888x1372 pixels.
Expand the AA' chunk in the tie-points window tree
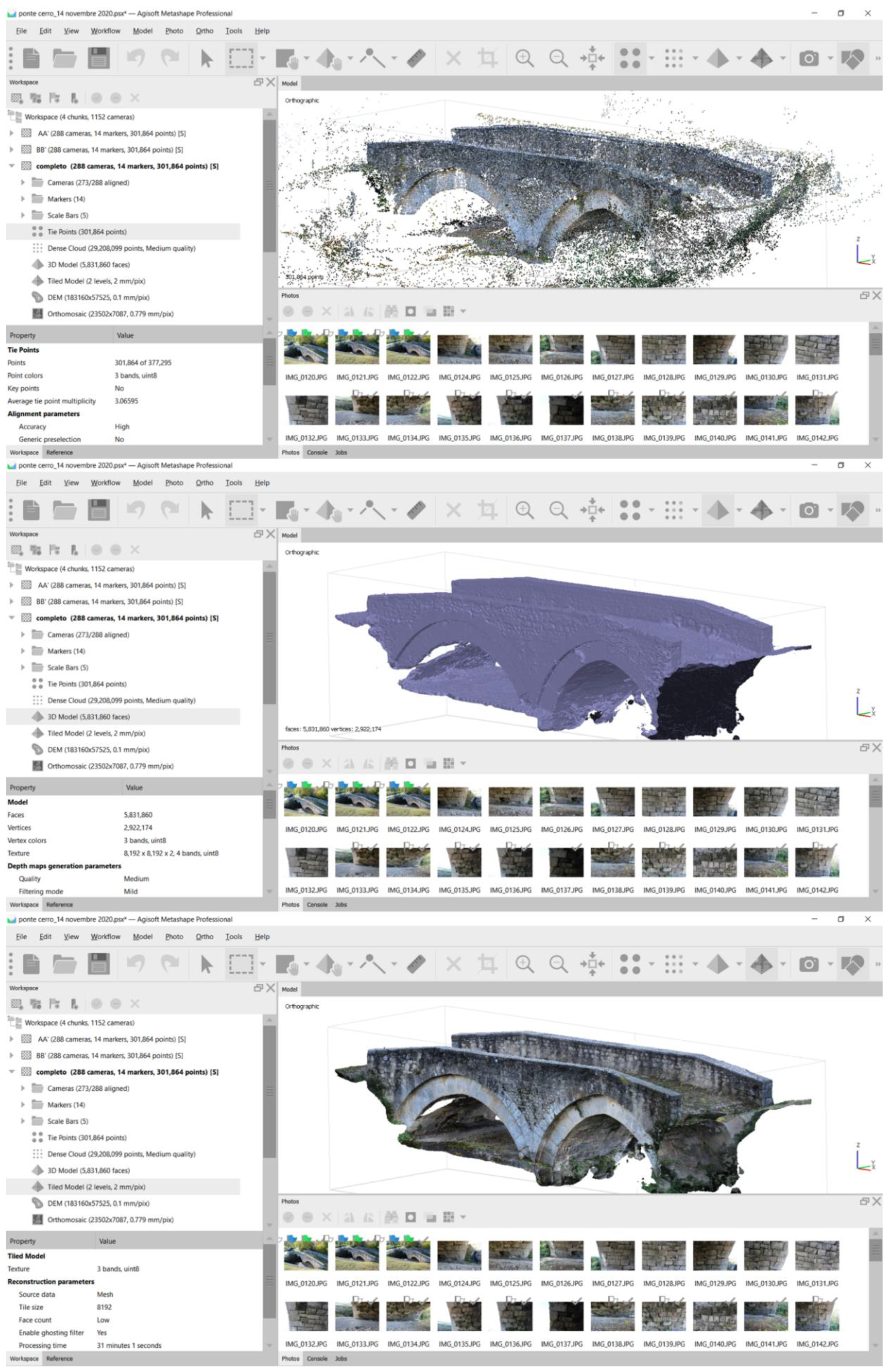pos(12,133)
